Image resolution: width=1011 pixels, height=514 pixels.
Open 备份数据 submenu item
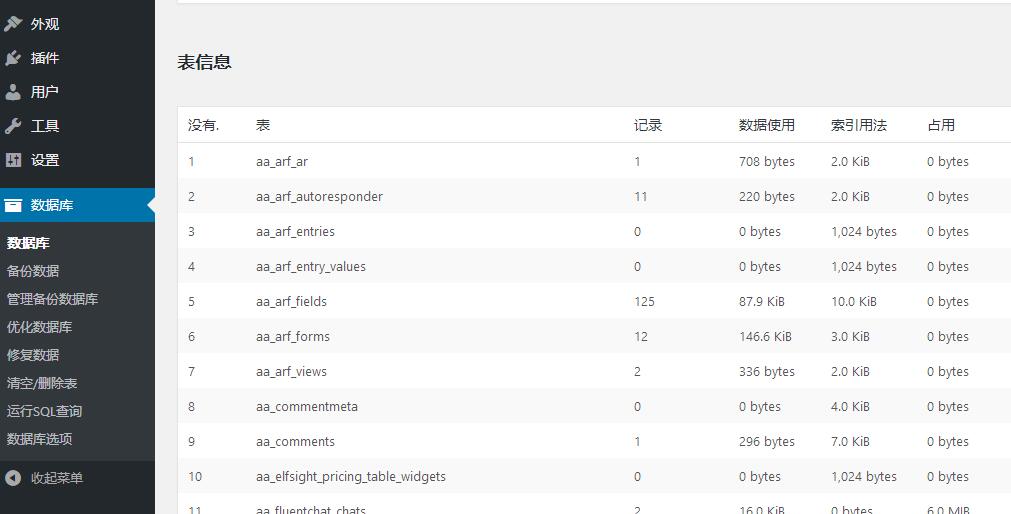click(x=33, y=271)
